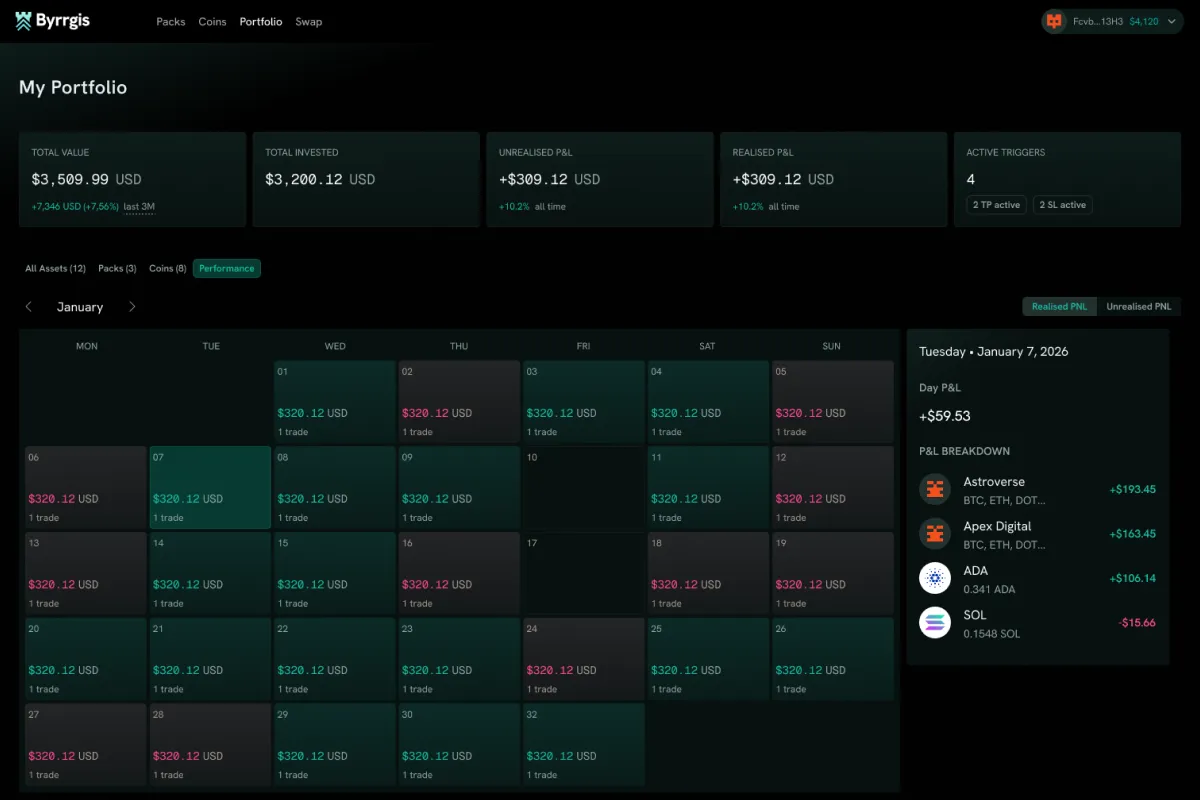Click the SOL coin icon

935,622
